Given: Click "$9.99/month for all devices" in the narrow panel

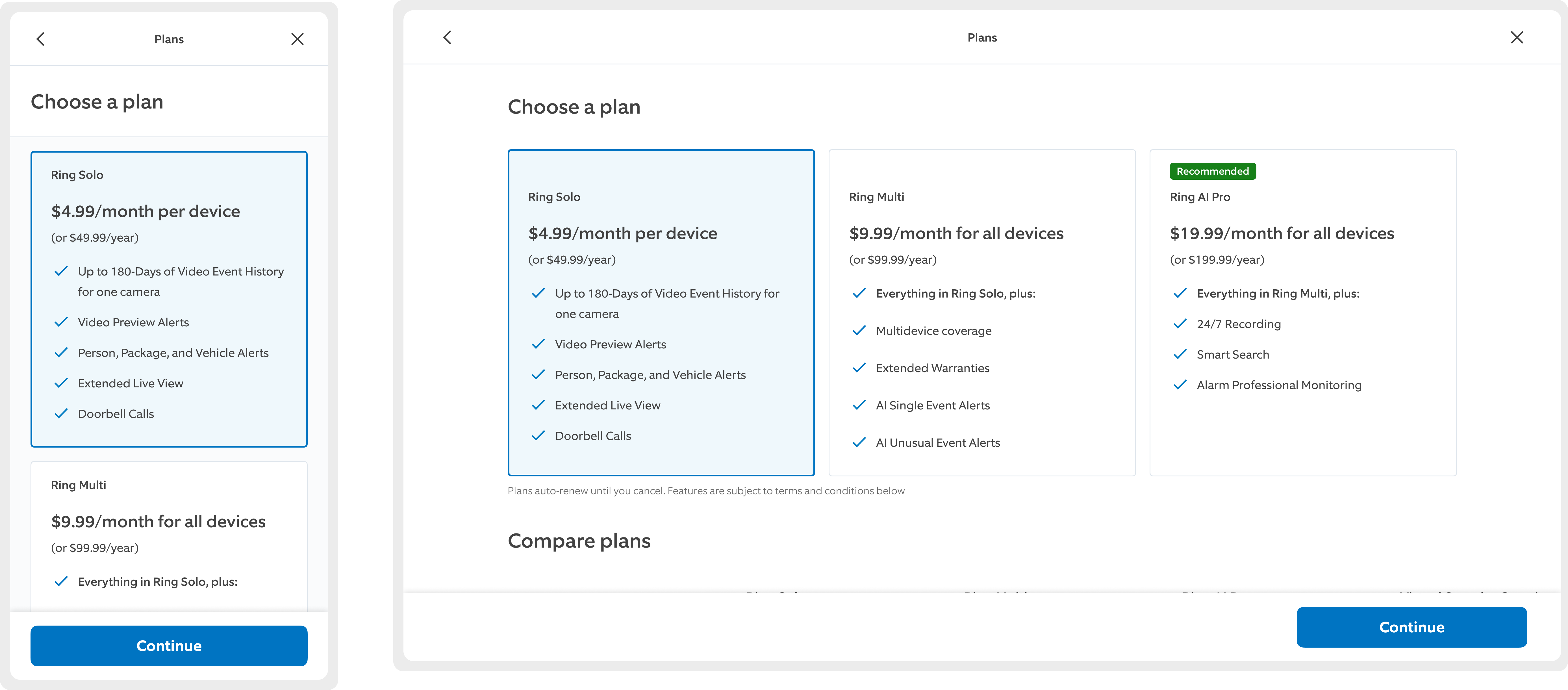Looking at the screenshot, I should (158, 521).
